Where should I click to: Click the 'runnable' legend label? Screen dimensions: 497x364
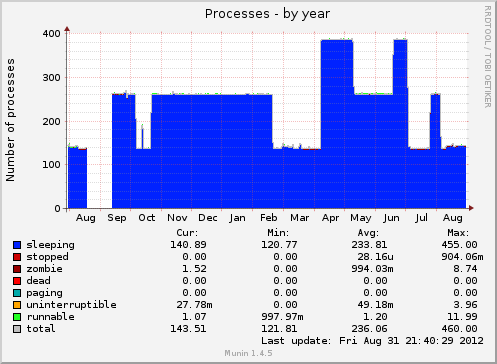pos(50,317)
